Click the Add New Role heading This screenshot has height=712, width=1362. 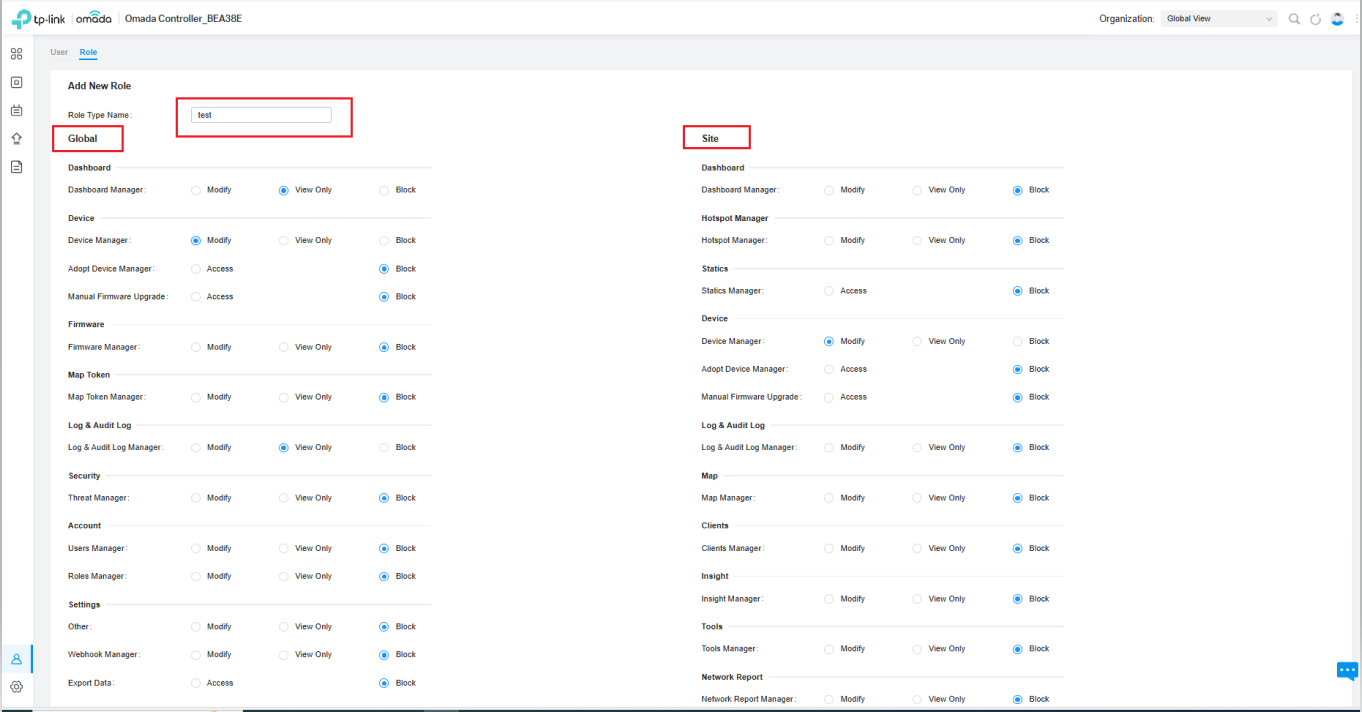click(99, 86)
